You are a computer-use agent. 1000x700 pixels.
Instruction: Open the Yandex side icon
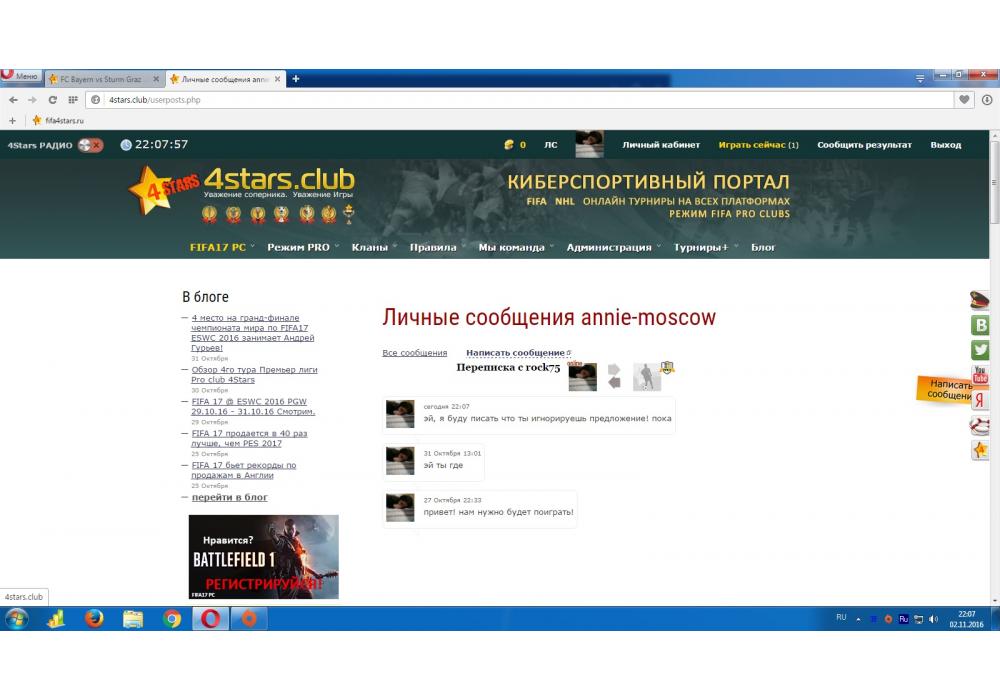click(x=980, y=400)
